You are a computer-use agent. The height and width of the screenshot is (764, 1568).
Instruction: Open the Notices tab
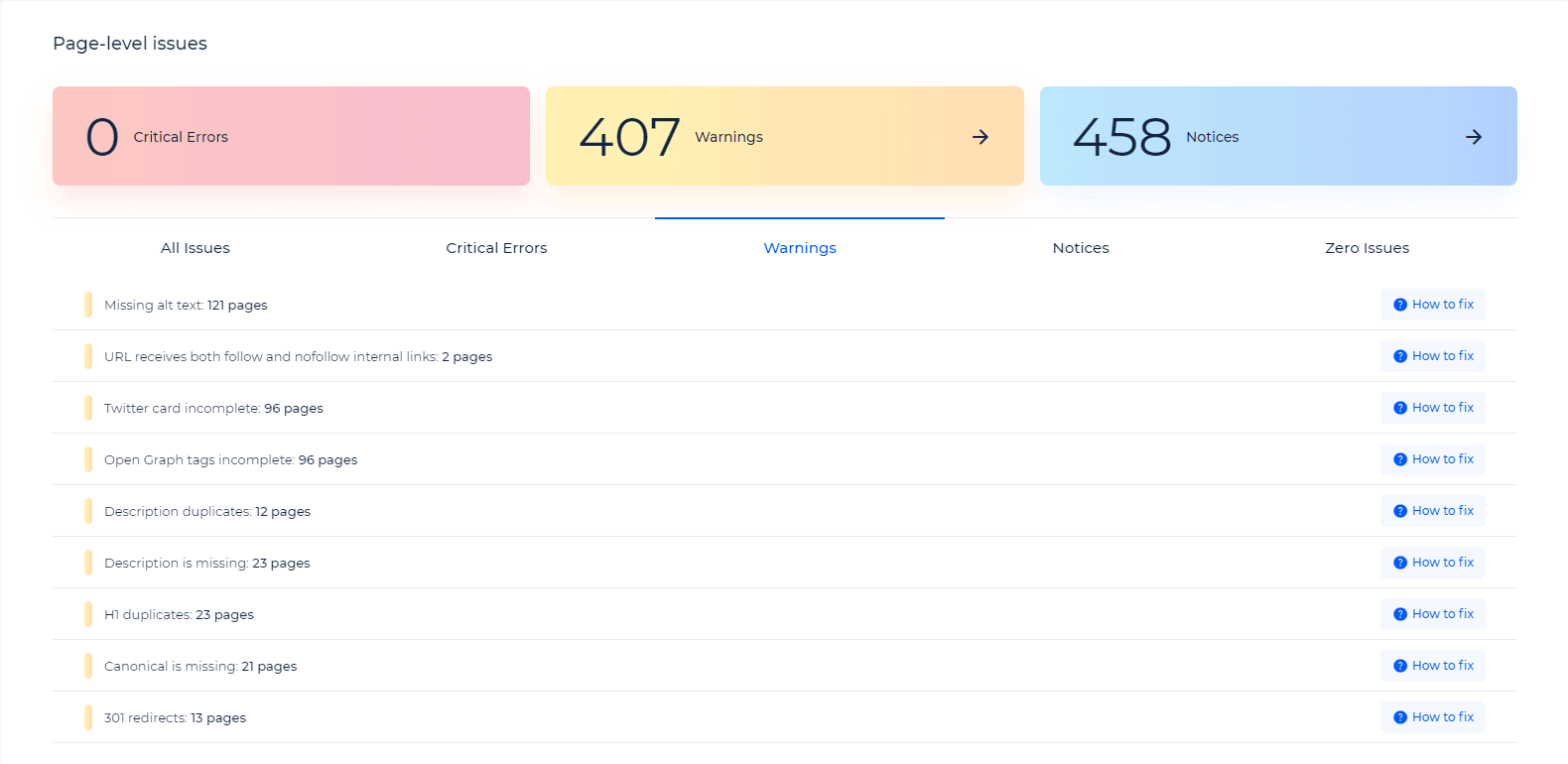[x=1081, y=248]
